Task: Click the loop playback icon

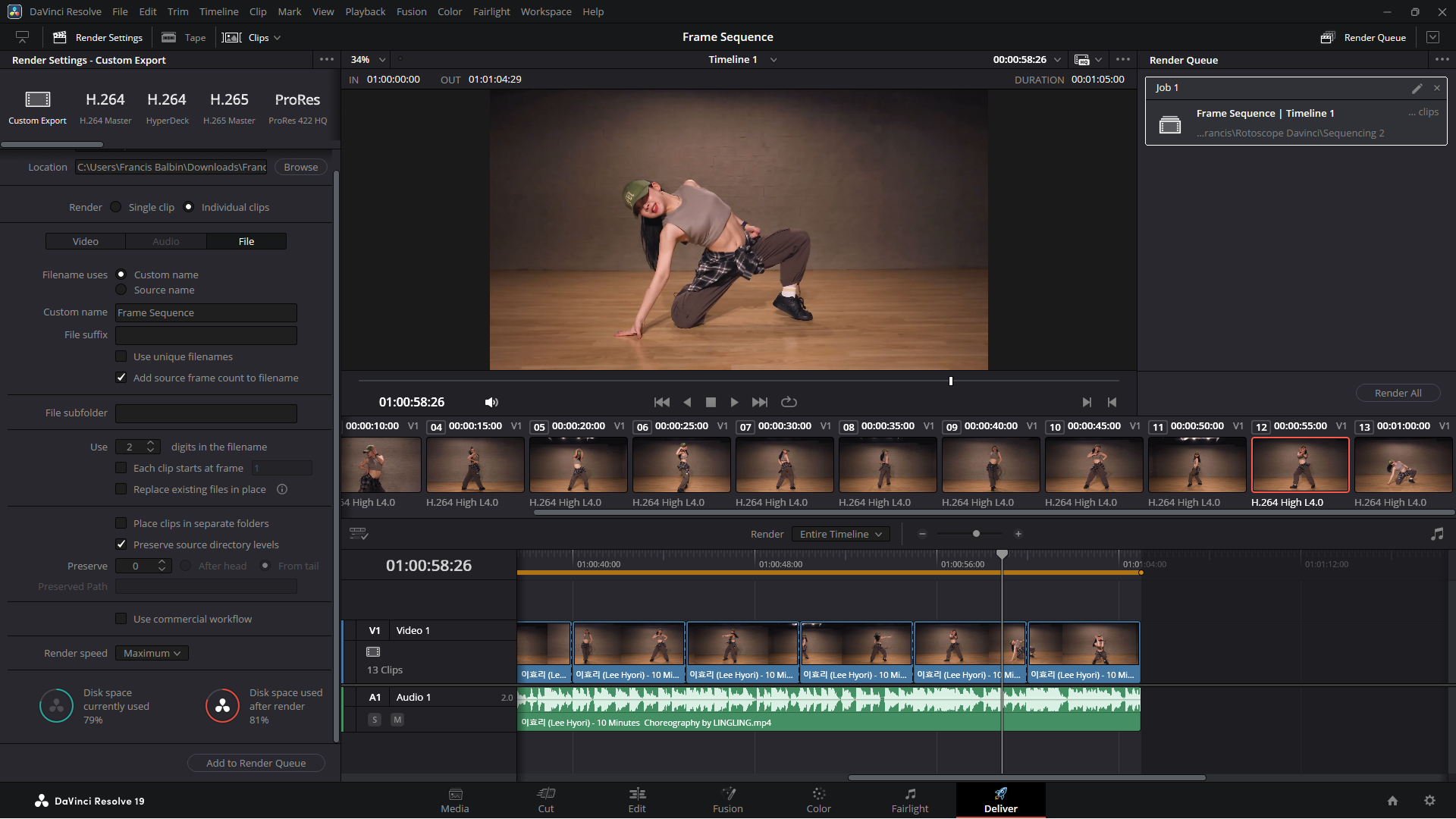Action: click(789, 402)
